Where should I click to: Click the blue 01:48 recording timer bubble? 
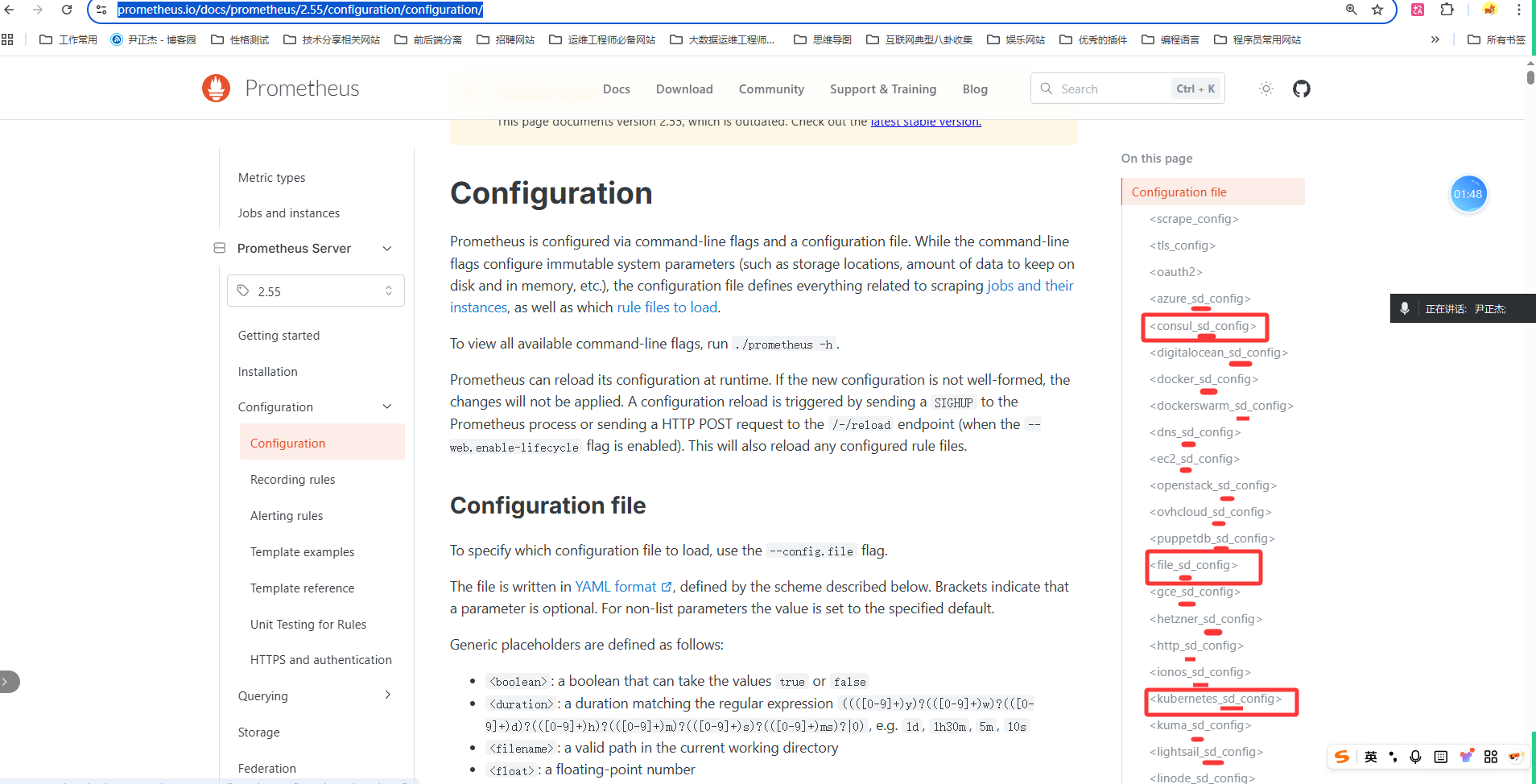(1468, 194)
